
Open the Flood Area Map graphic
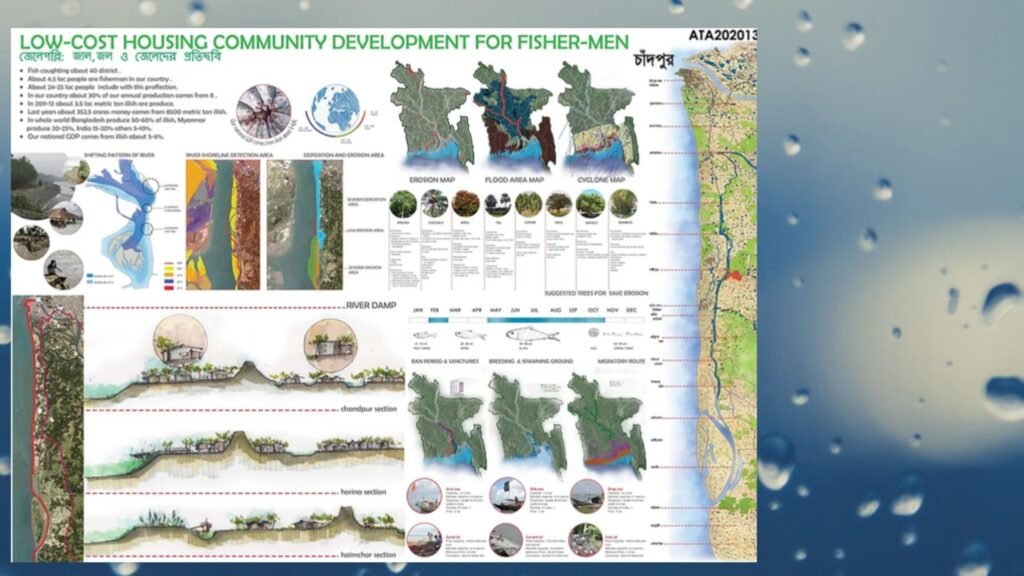point(512,115)
